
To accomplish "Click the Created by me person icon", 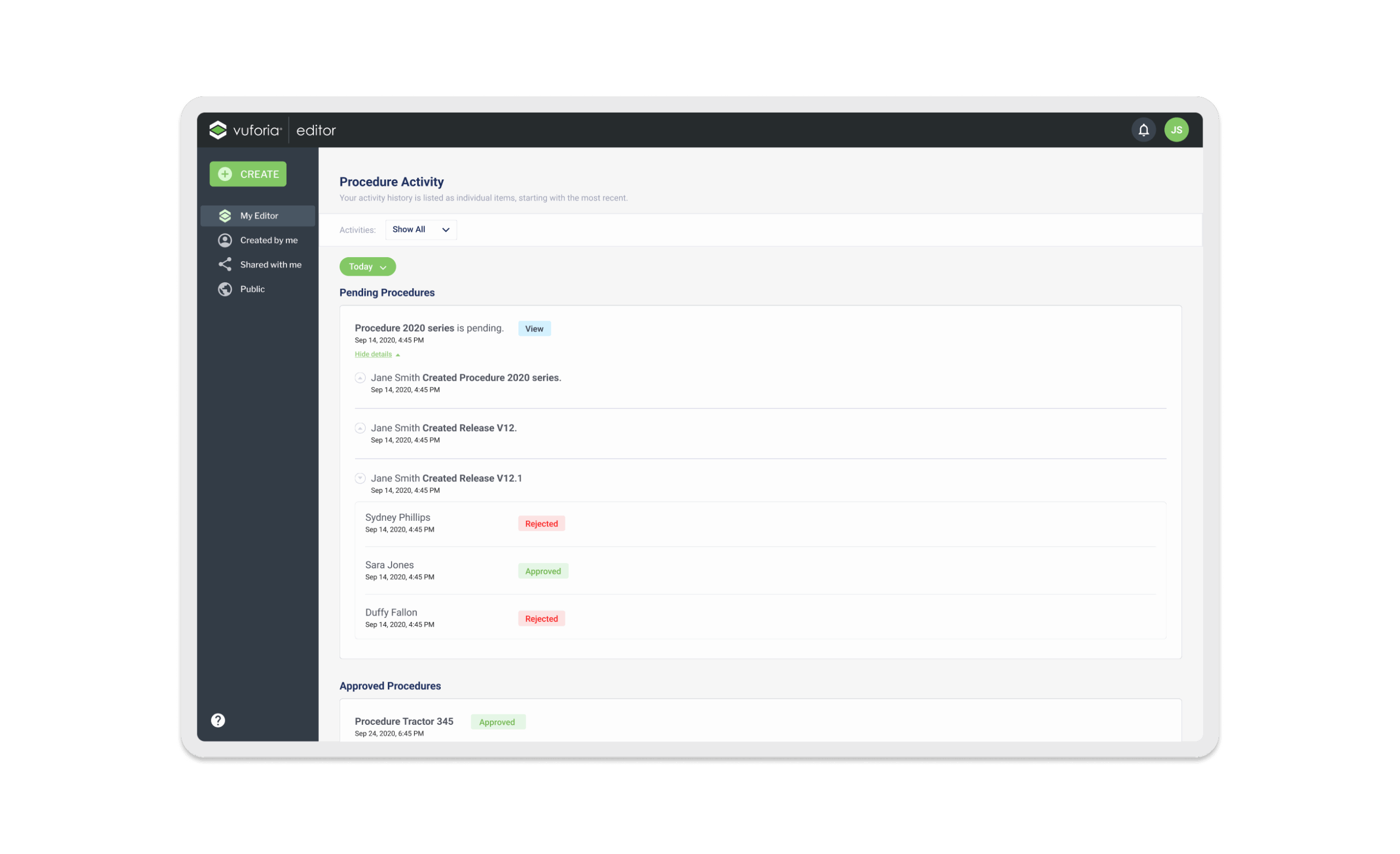I will [x=225, y=241].
